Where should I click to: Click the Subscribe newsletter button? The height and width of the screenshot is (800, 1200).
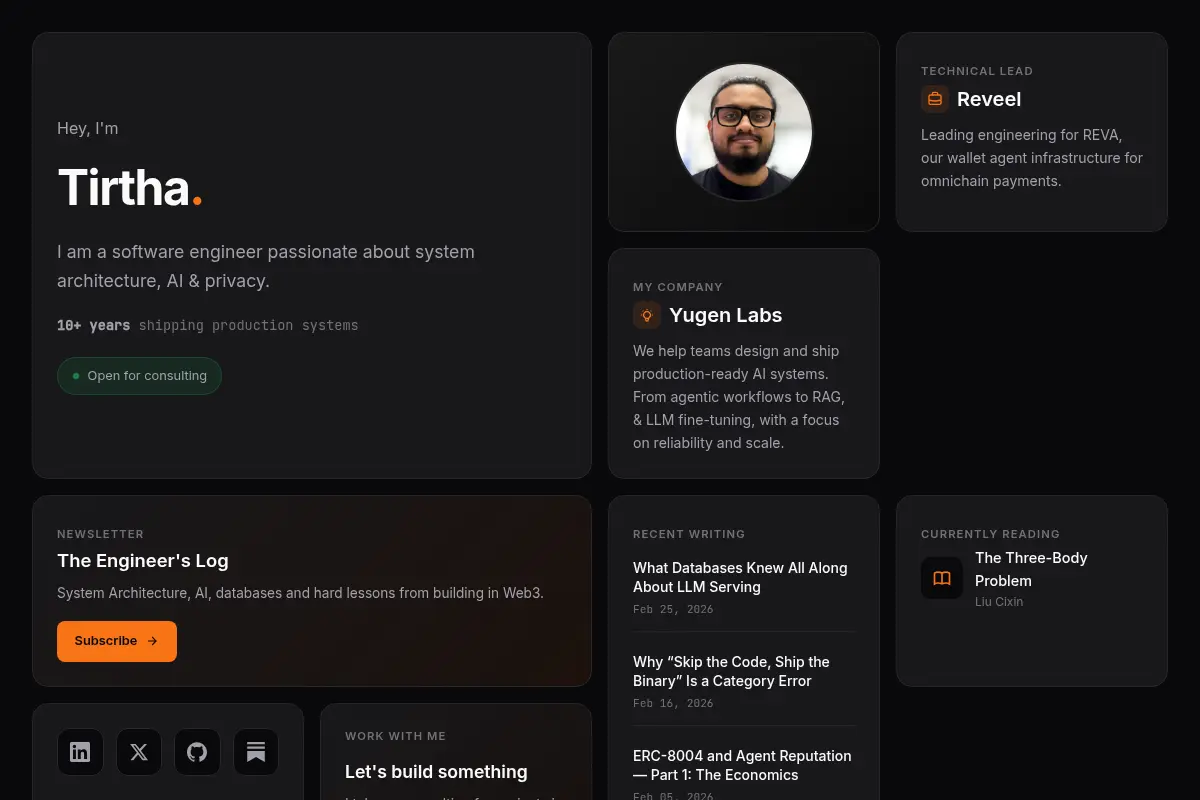117,641
